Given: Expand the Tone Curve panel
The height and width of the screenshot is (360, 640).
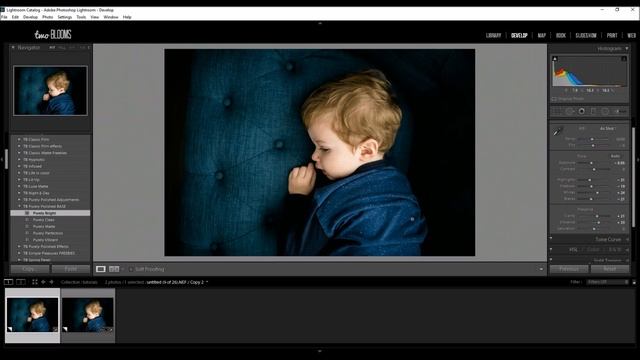Looking at the screenshot, I should pos(627,240).
